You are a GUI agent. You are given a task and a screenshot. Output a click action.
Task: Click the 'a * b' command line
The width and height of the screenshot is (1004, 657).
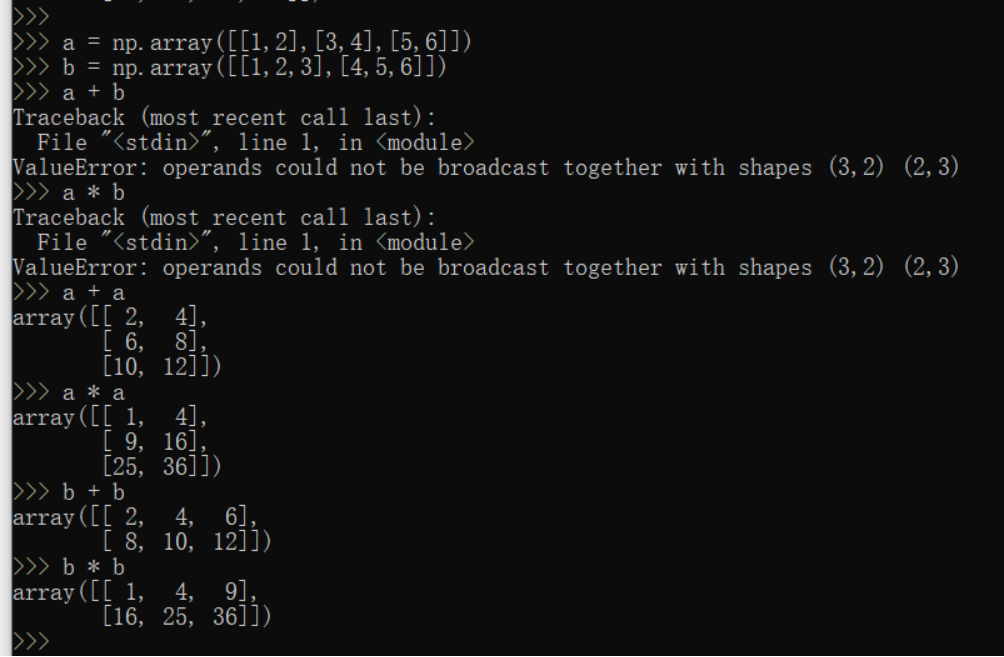tap(69, 193)
